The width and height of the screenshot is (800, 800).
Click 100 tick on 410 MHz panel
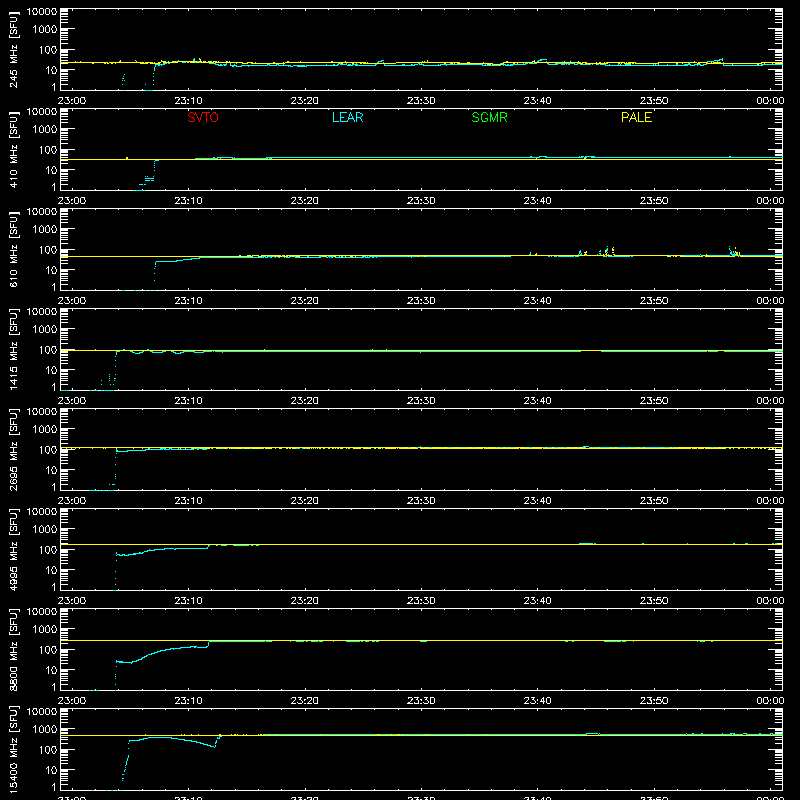tap(49, 150)
